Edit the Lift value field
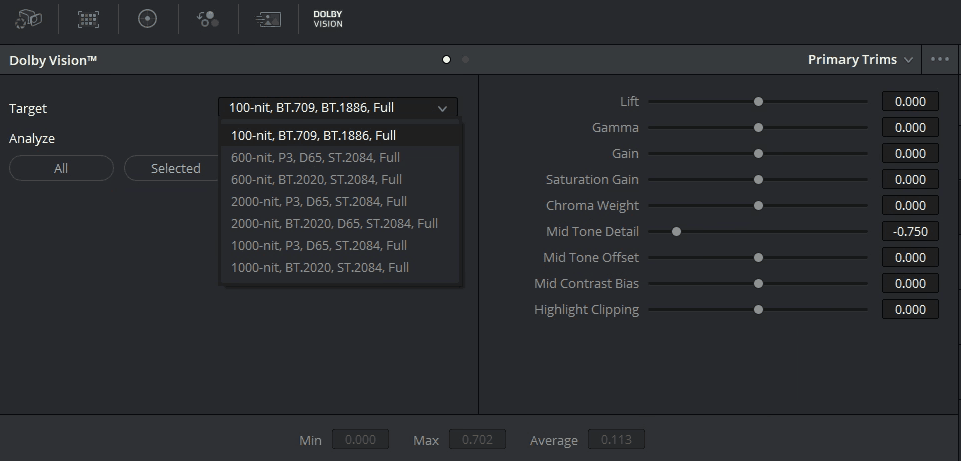The height and width of the screenshot is (461, 961). click(x=910, y=101)
